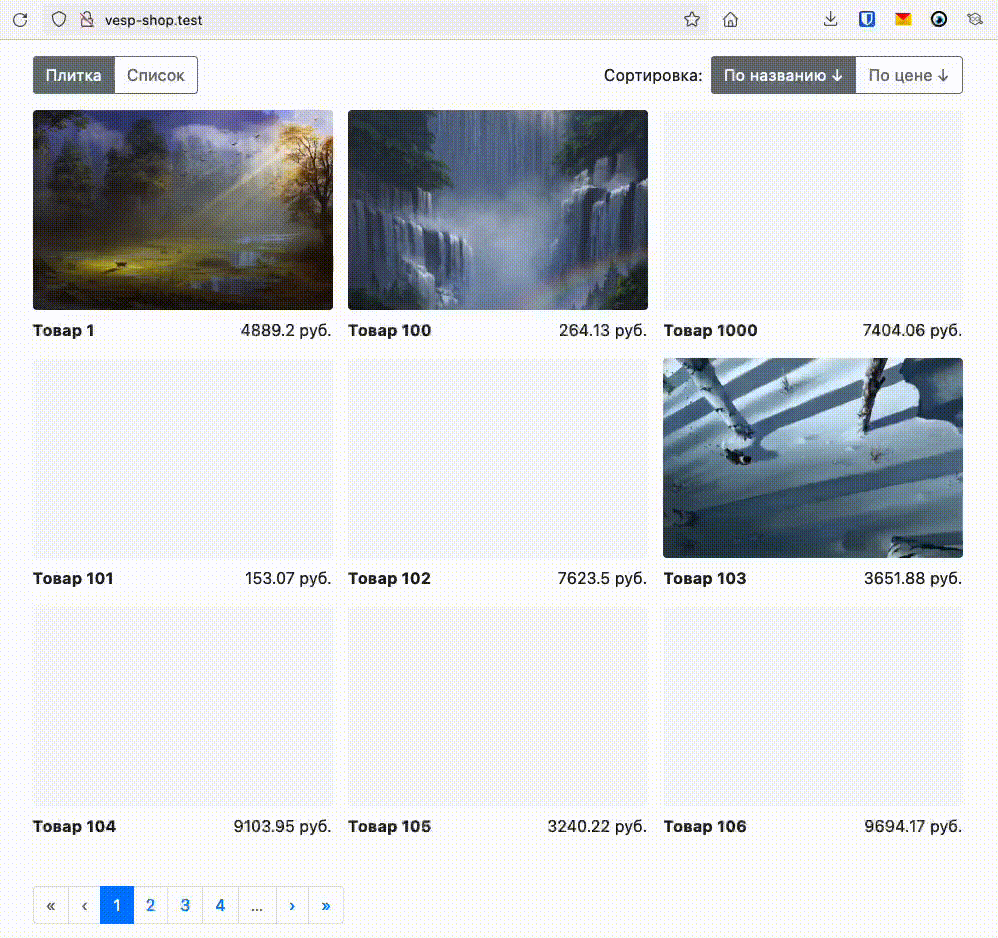Bookmark this page with the star icon
The height and width of the screenshot is (938, 998).
pos(692,20)
